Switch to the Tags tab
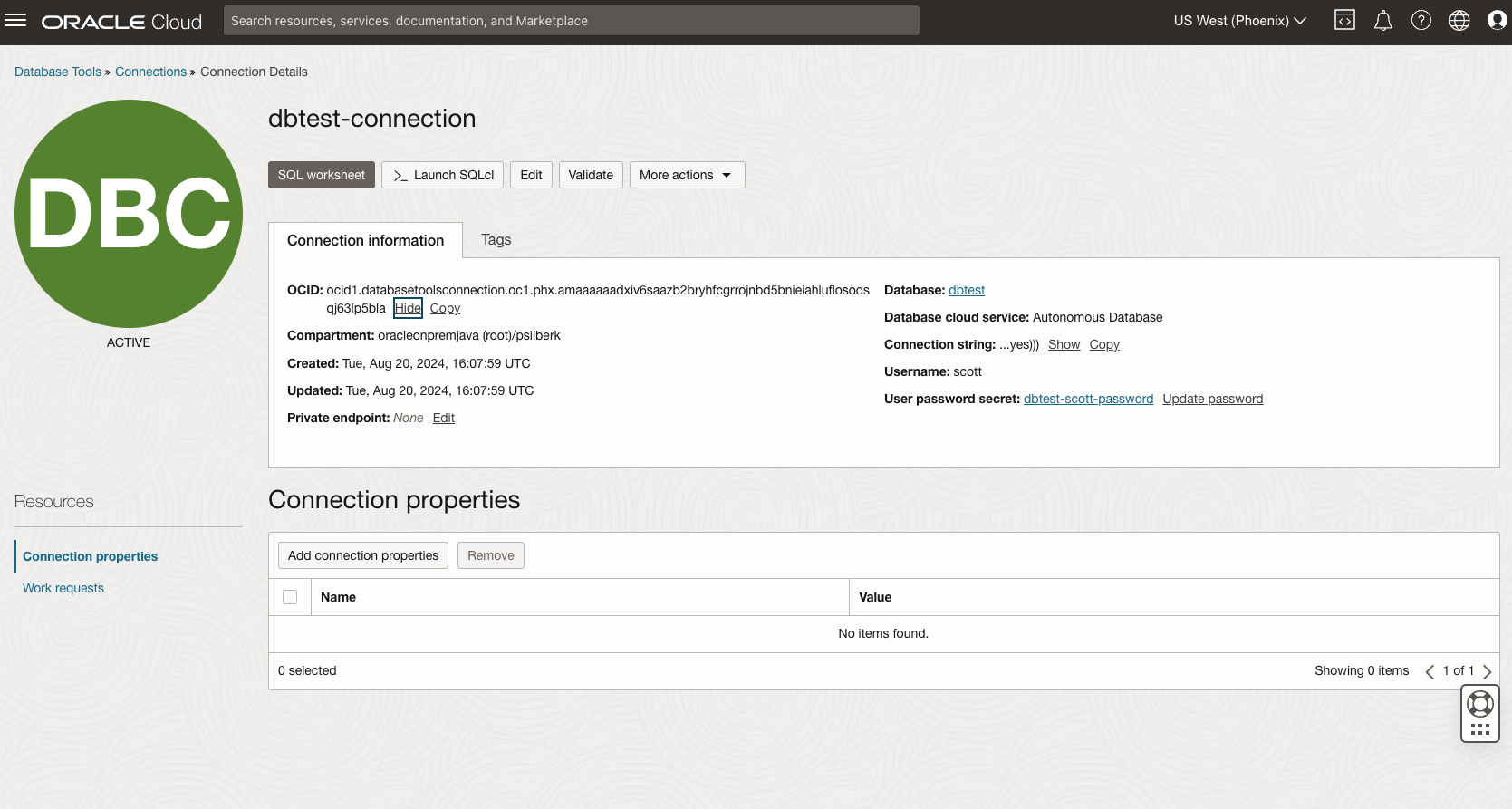Image resolution: width=1512 pixels, height=809 pixels. tap(496, 239)
